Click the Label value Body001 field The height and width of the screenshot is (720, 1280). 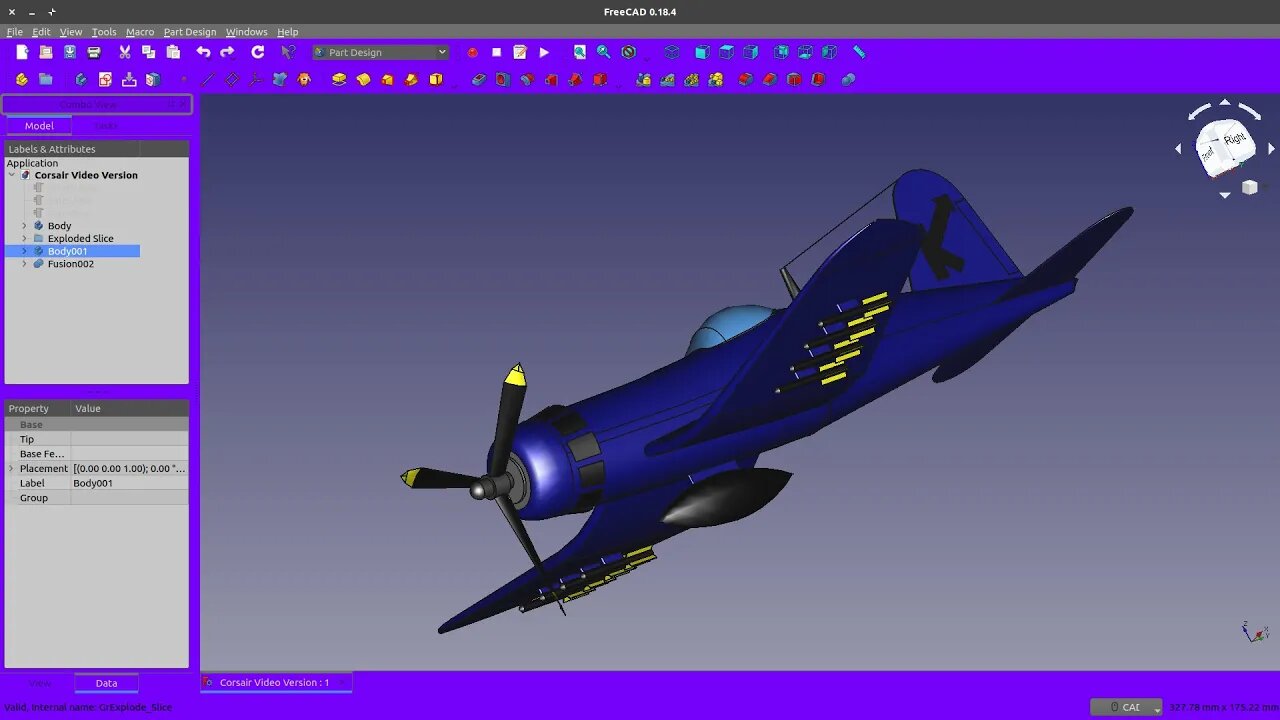point(129,483)
